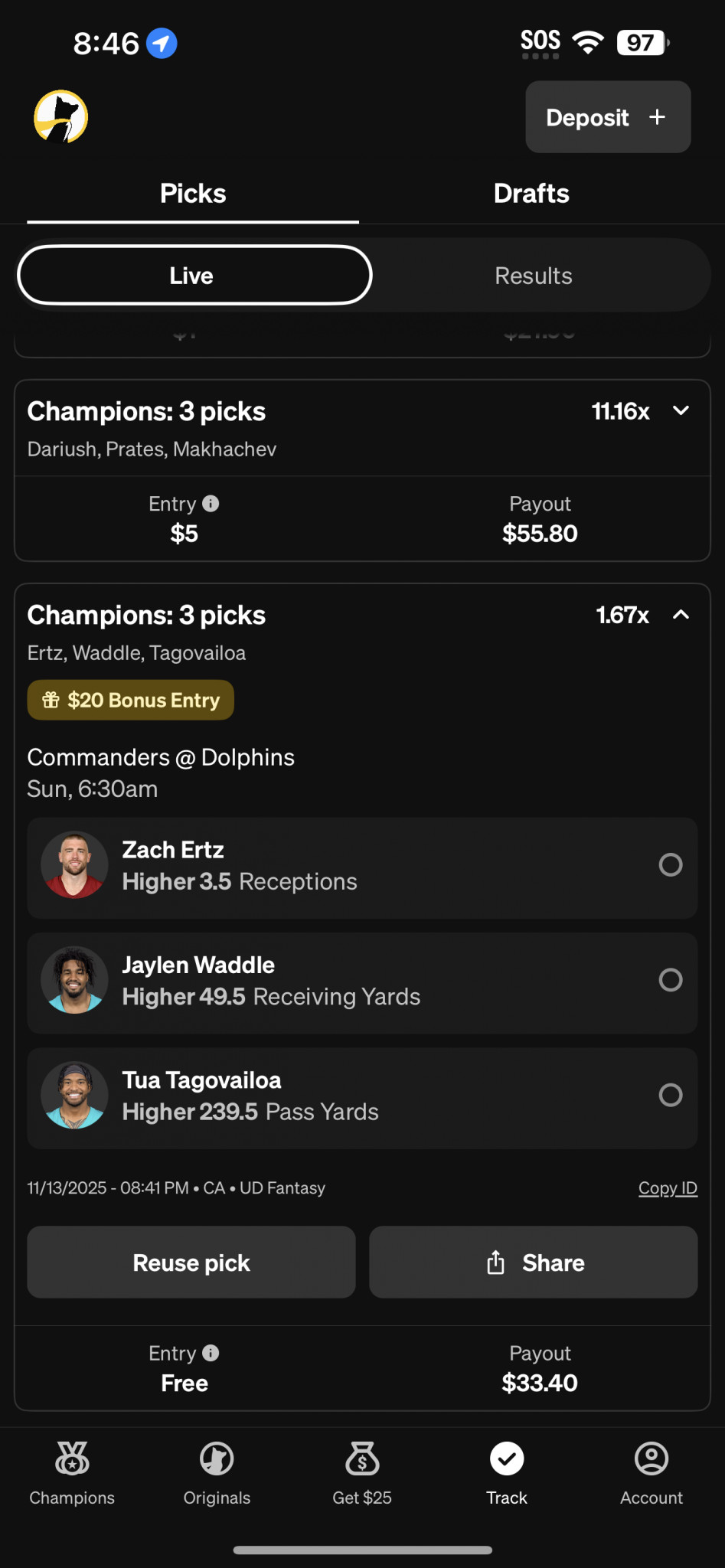Switch to the Results view
The height and width of the screenshot is (1568, 725).
[x=534, y=276]
